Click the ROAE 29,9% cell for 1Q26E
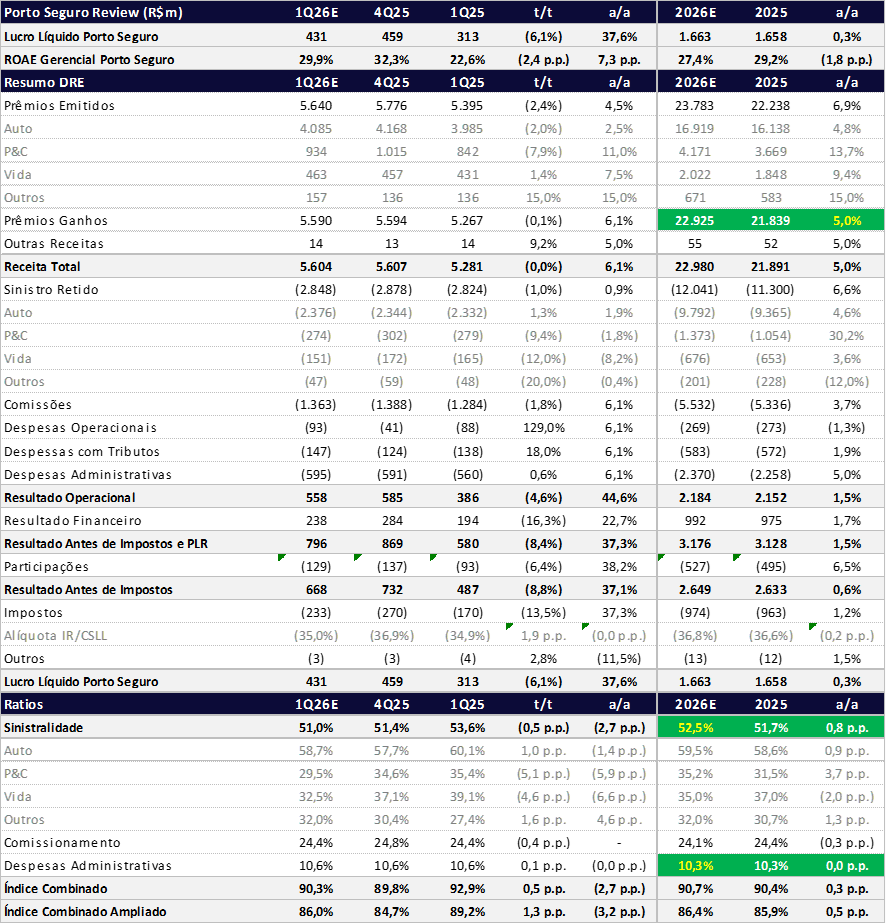 [315, 59]
